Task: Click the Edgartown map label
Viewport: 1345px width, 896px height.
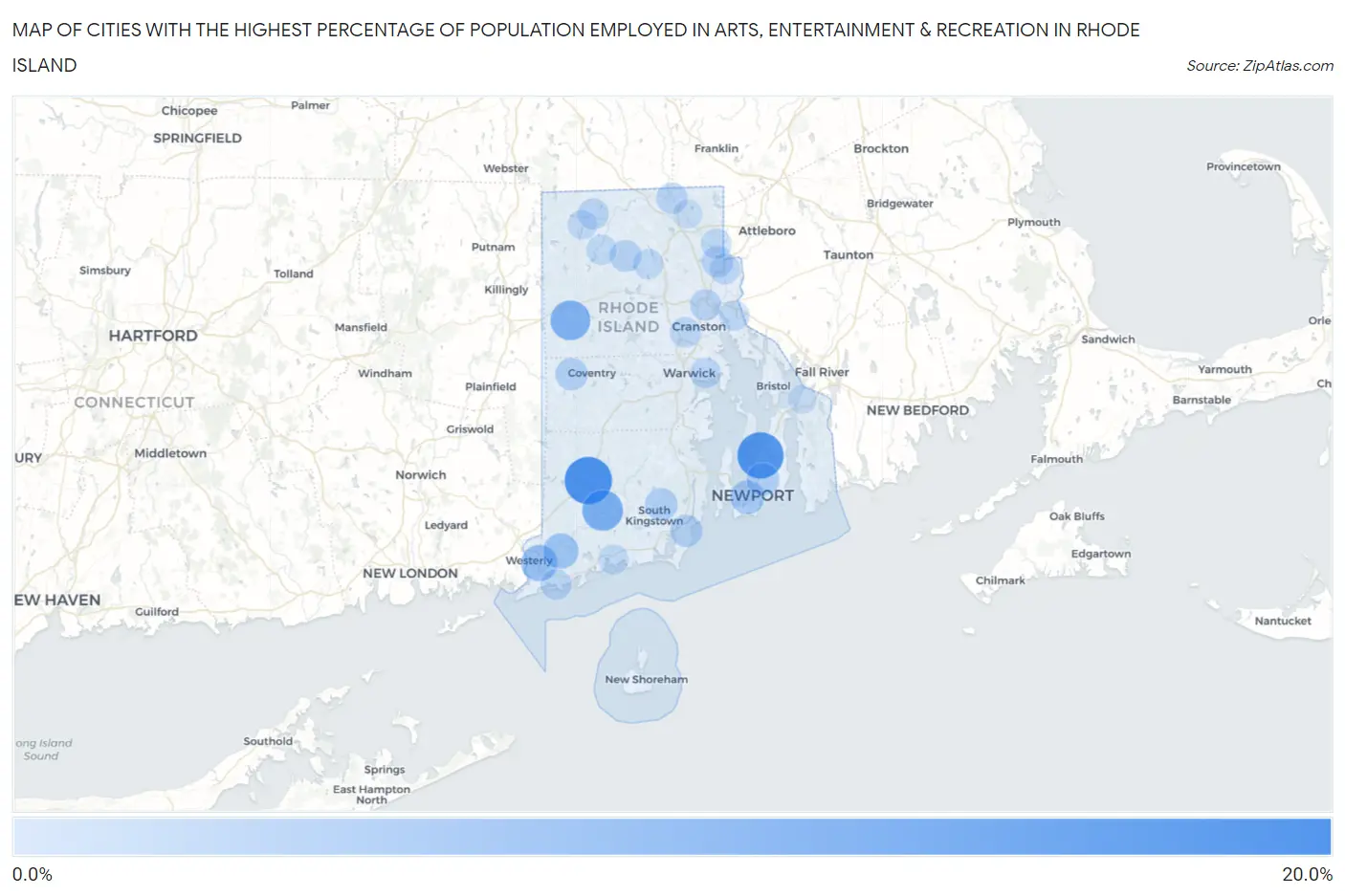Action: 1101,554
